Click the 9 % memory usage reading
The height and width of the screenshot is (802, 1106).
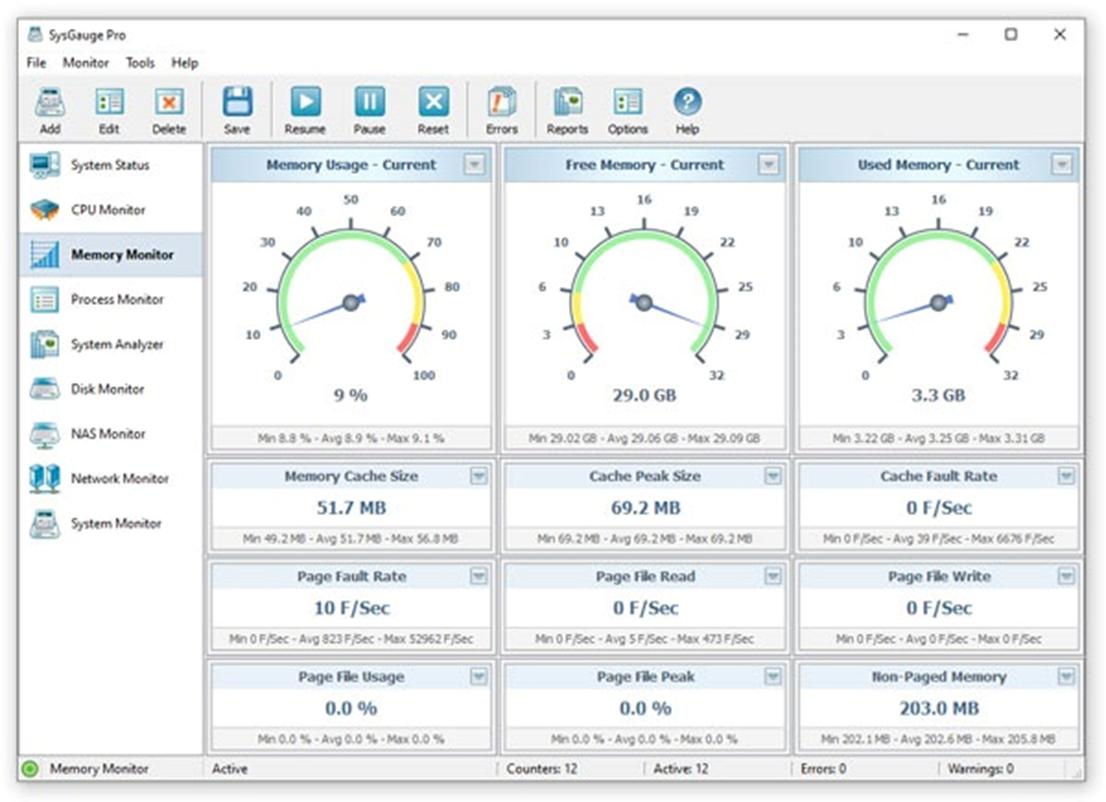[351, 395]
